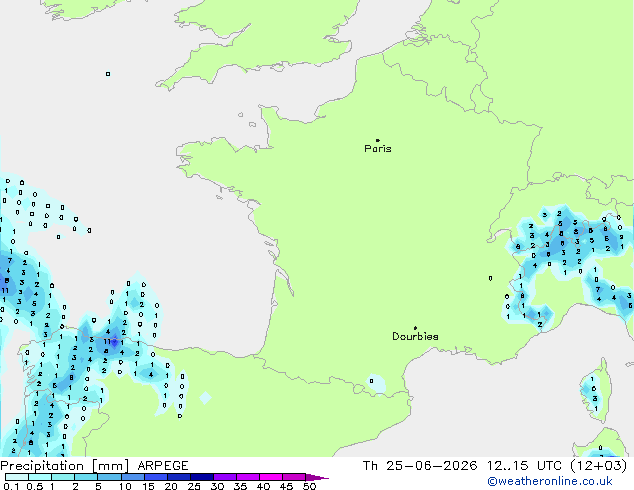This screenshot has width=634, height=490.
Task: Click the purple arrow tip past 50
Action: tap(317, 477)
